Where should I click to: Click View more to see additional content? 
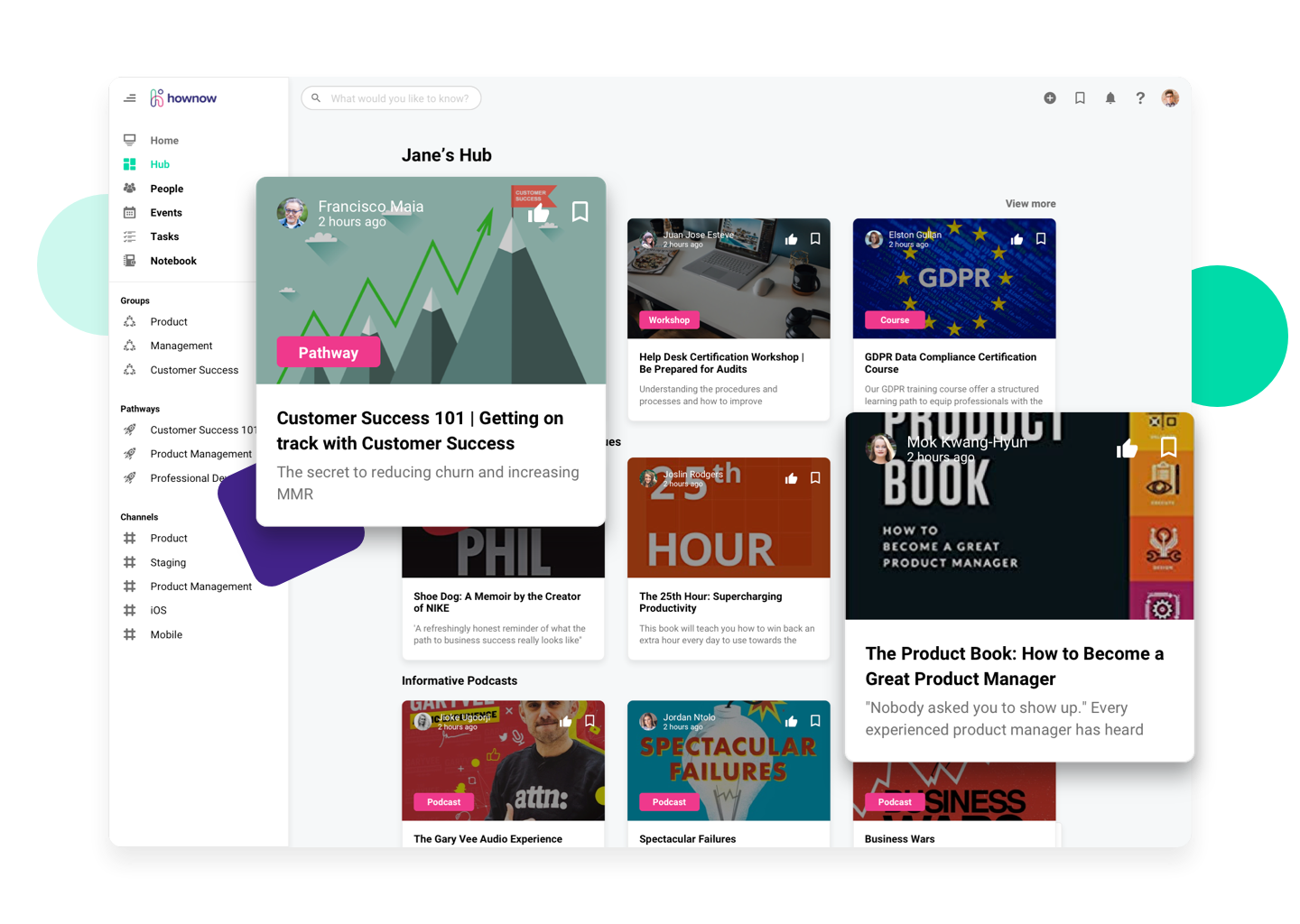(1030, 203)
